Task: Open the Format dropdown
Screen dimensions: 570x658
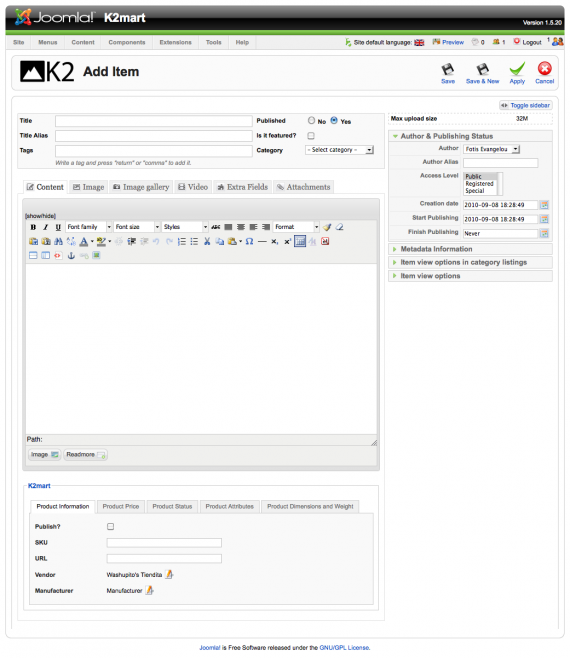Action: click(x=296, y=227)
